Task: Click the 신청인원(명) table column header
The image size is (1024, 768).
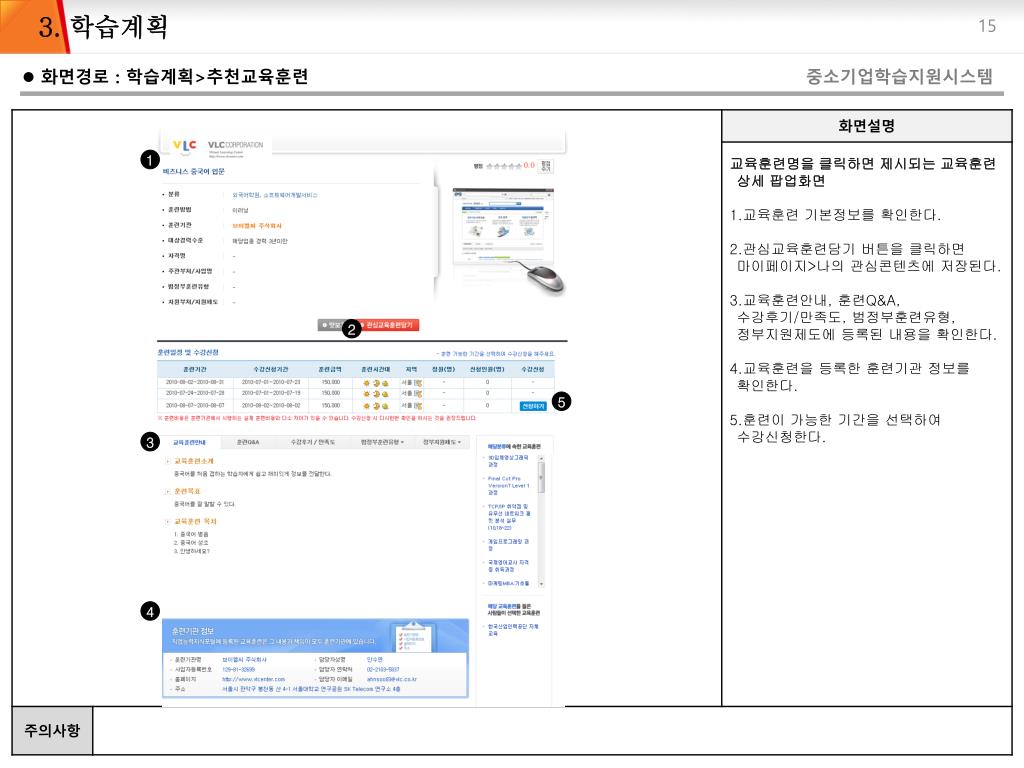Action: coord(487,370)
